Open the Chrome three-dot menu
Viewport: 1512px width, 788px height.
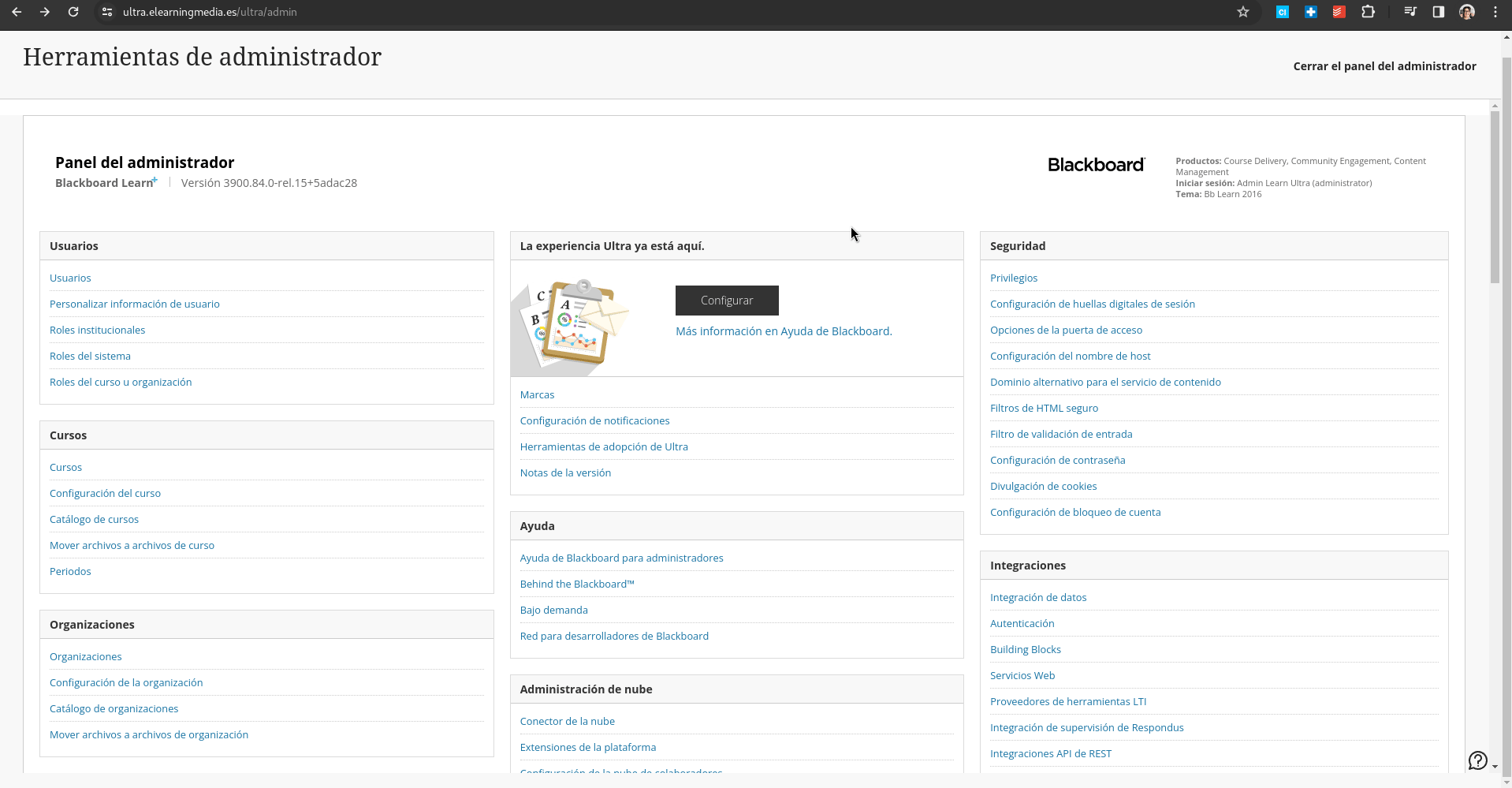point(1495,12)
